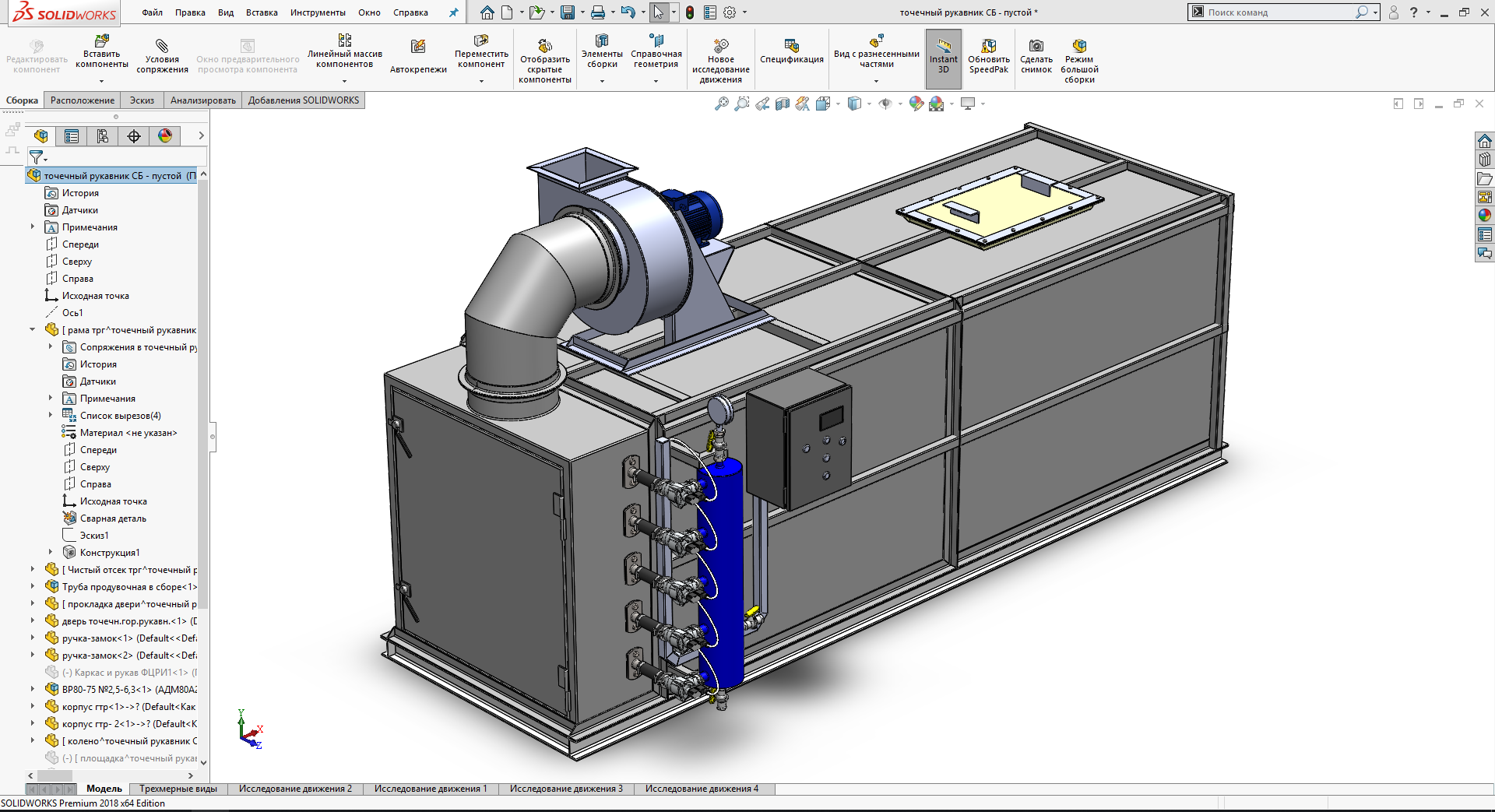Click the Трехмерные виды bottom tab
This screenshot has height=812, width=1495.
tap(178, 789)
